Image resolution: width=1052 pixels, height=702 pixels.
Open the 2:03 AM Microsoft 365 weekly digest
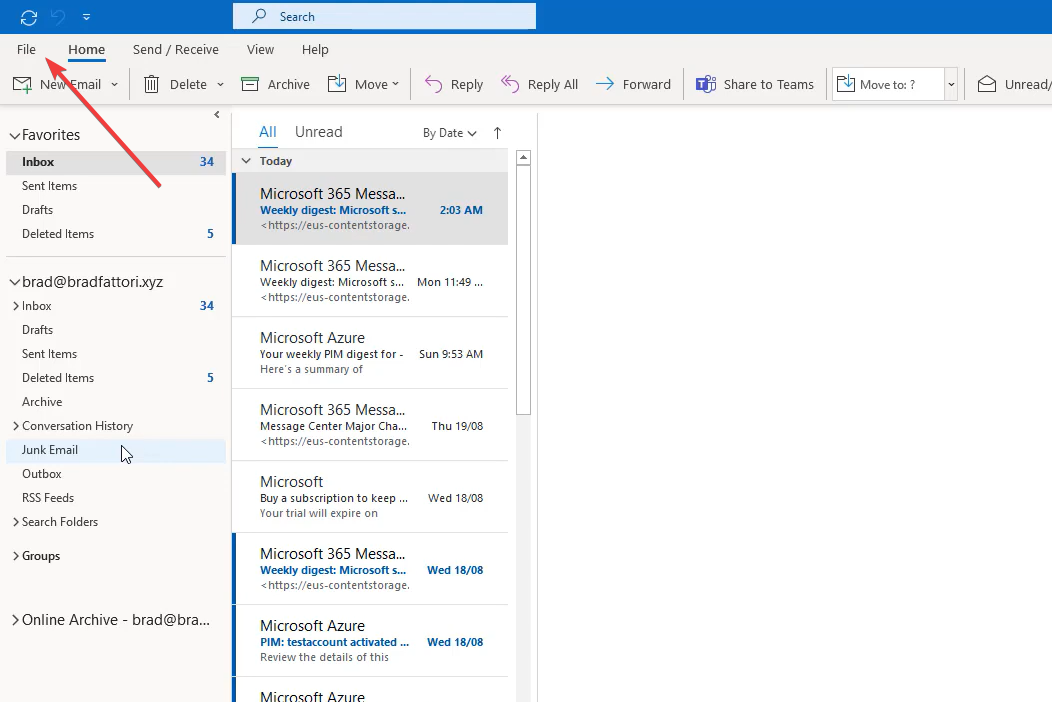[370, 209]
